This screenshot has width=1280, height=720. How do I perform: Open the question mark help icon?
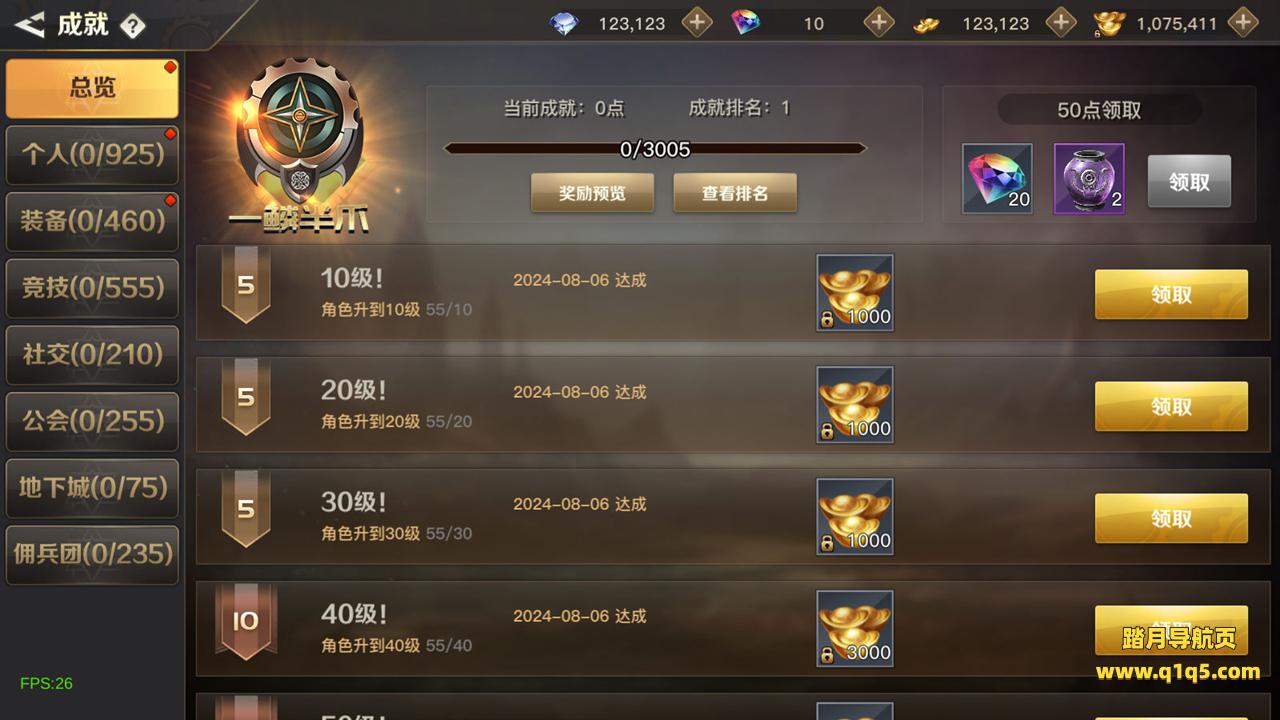tap(132, 26)
